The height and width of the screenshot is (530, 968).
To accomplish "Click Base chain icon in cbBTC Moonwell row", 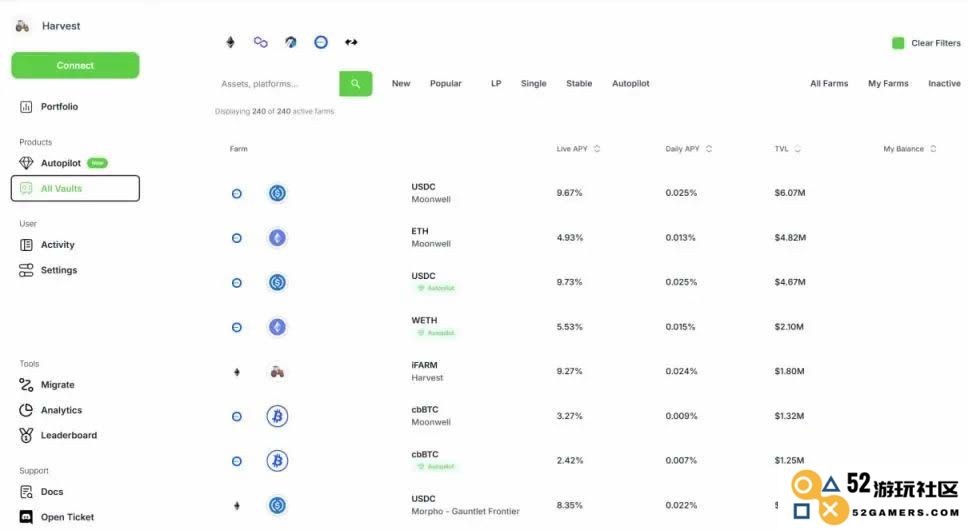I will [236, 416].
